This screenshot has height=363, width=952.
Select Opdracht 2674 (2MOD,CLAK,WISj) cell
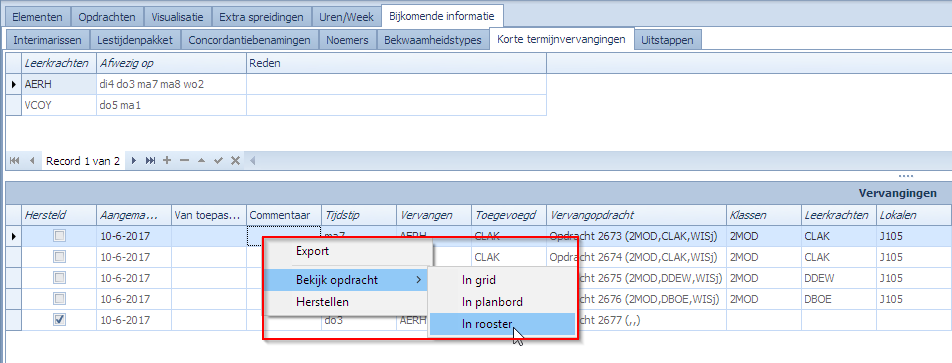(636, 257)
